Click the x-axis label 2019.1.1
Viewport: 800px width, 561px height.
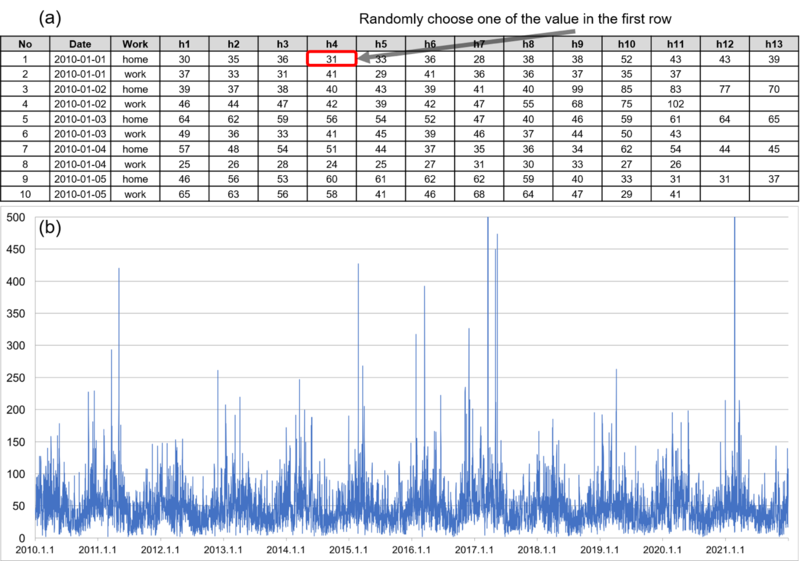599,550
